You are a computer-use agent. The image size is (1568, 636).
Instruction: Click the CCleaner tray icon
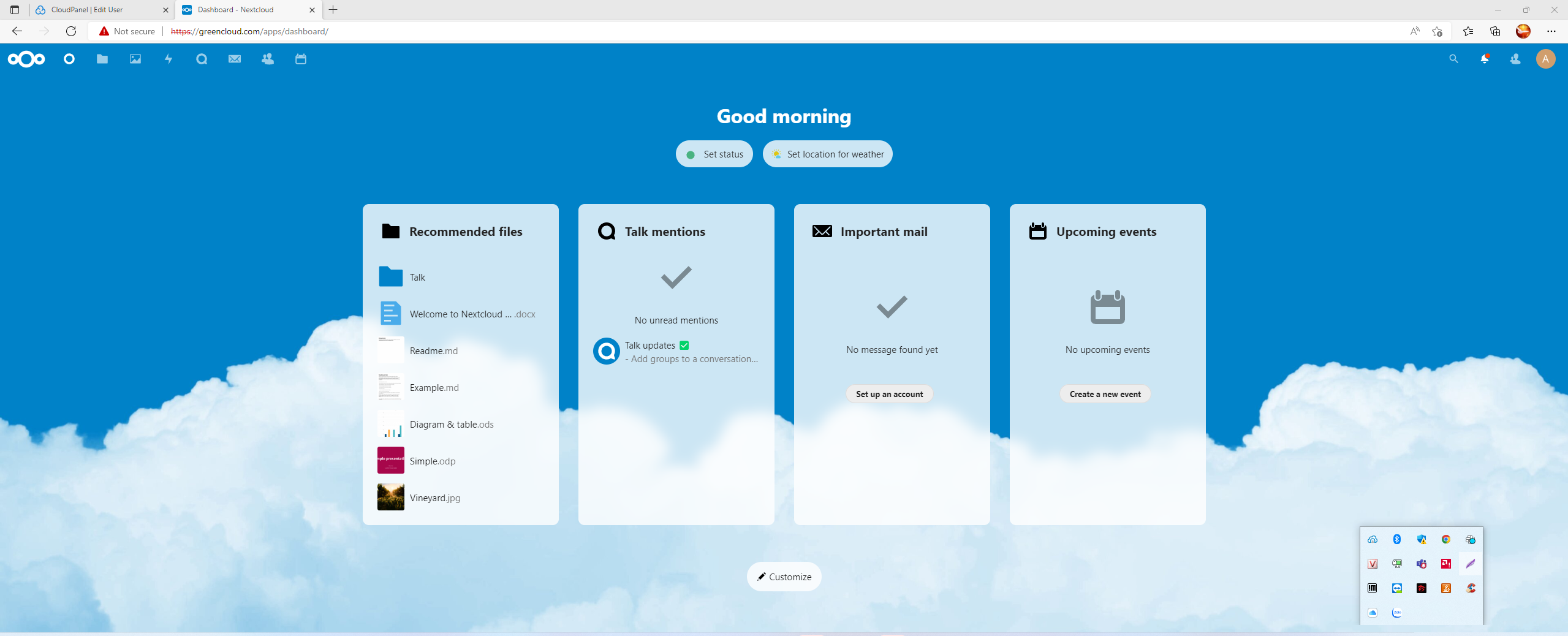(1471, 588)
